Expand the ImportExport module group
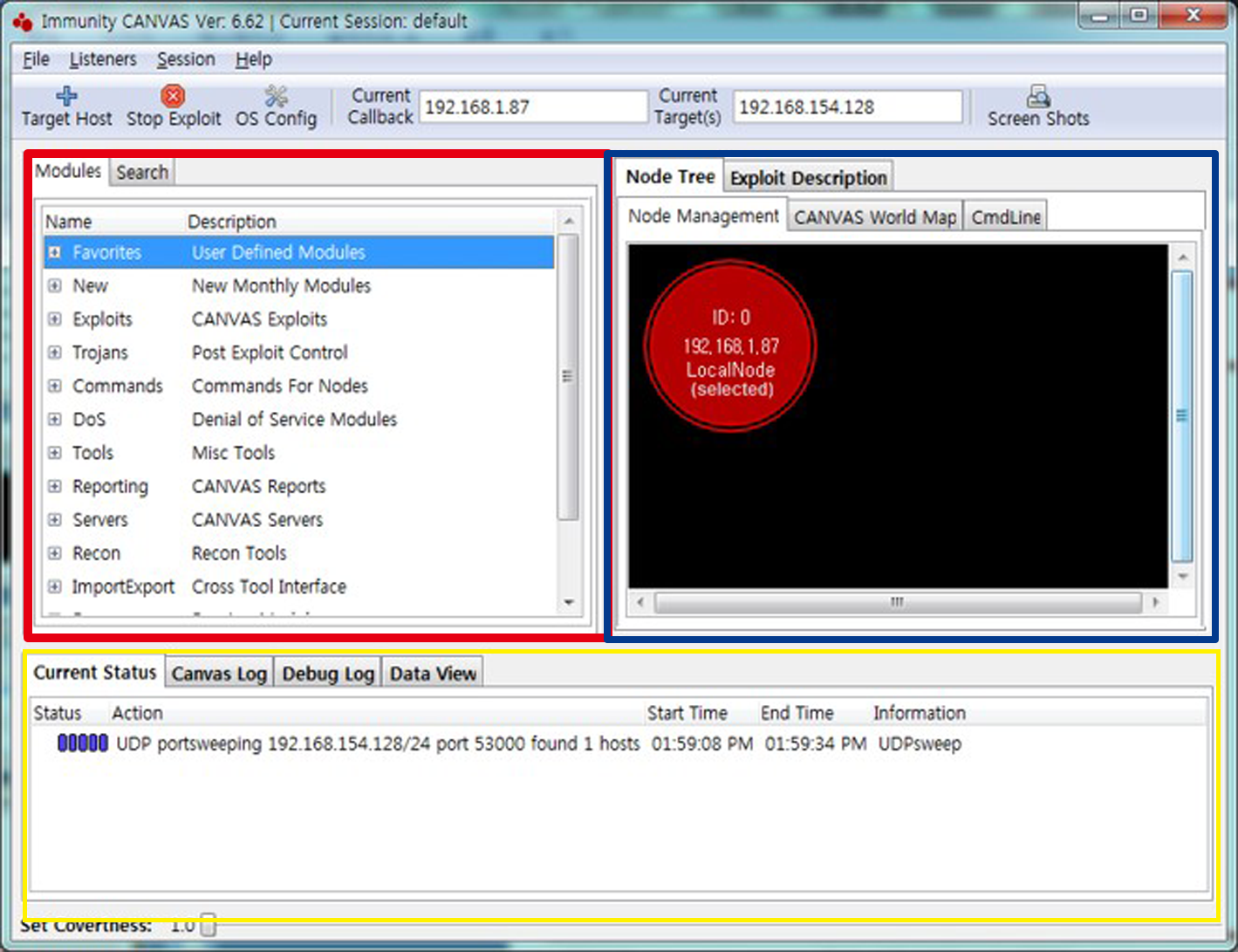 (x=55, y=586)
